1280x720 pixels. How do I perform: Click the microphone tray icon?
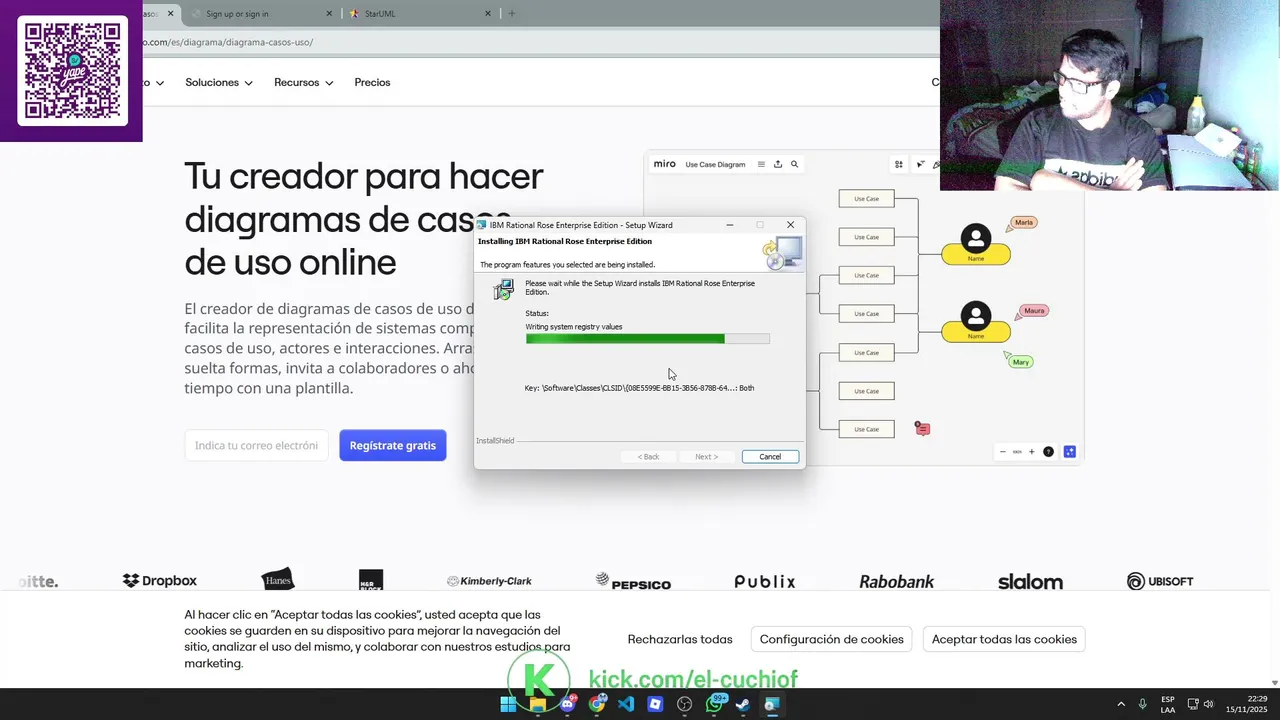(x=1143, y=704)
